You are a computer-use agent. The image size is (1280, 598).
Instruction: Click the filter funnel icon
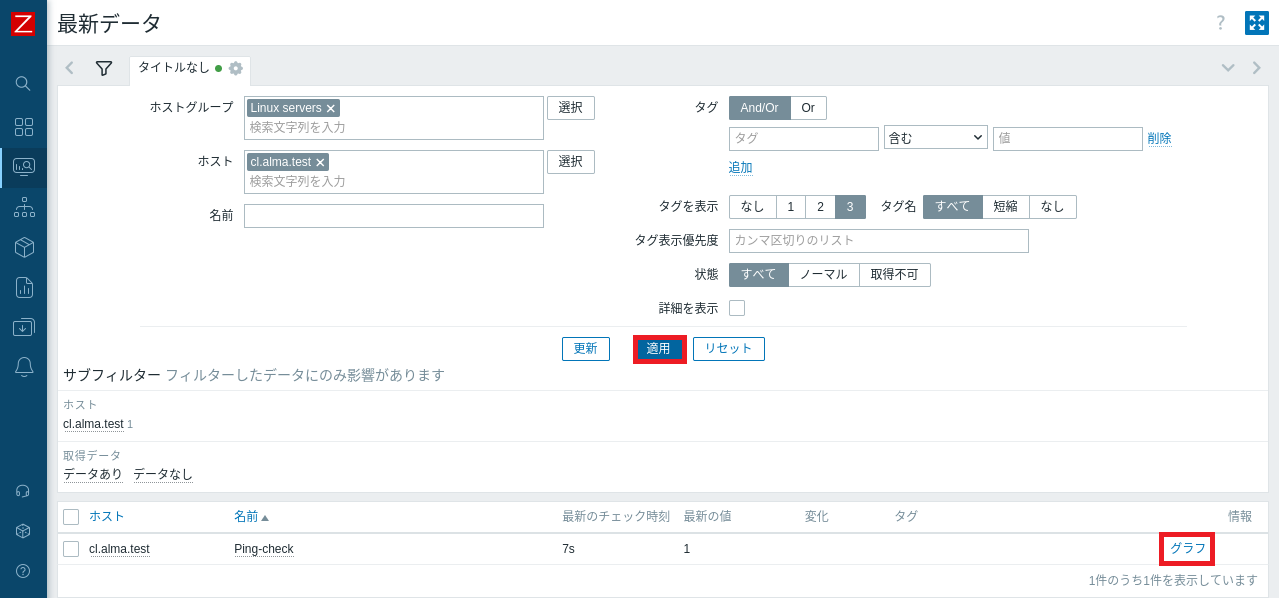pos(104,68)
